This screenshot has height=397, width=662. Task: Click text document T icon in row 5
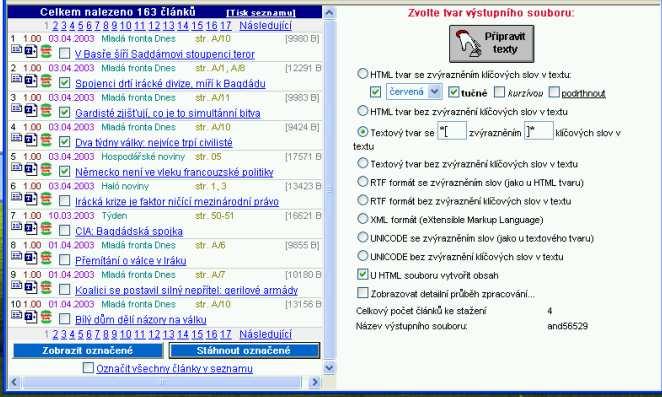(31, 169)
